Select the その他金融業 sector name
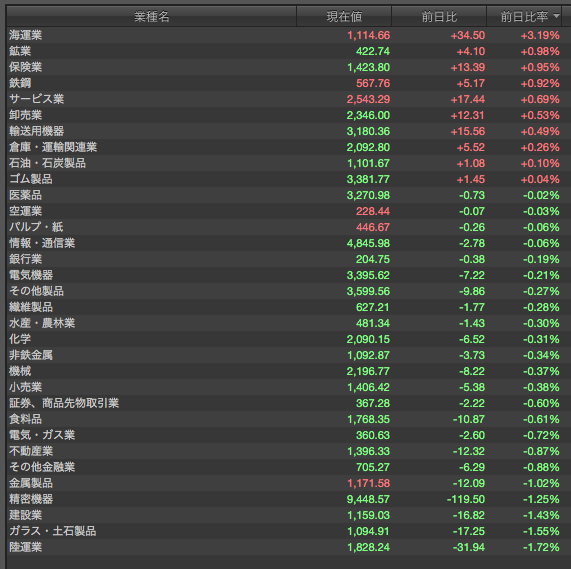This screenshot has height=569, width=571. pos(42,467)
